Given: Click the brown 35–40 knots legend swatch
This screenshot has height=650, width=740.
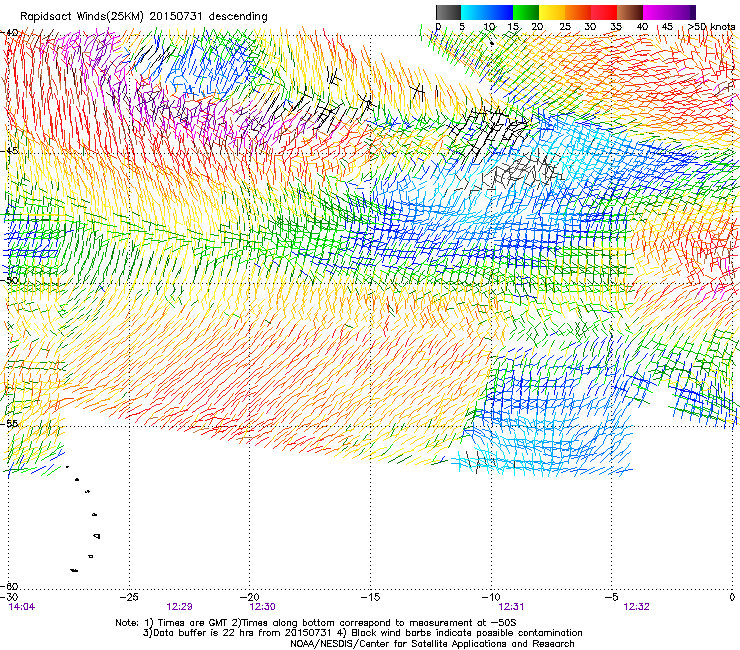Looking at the screenshot, I should (630, 12).
